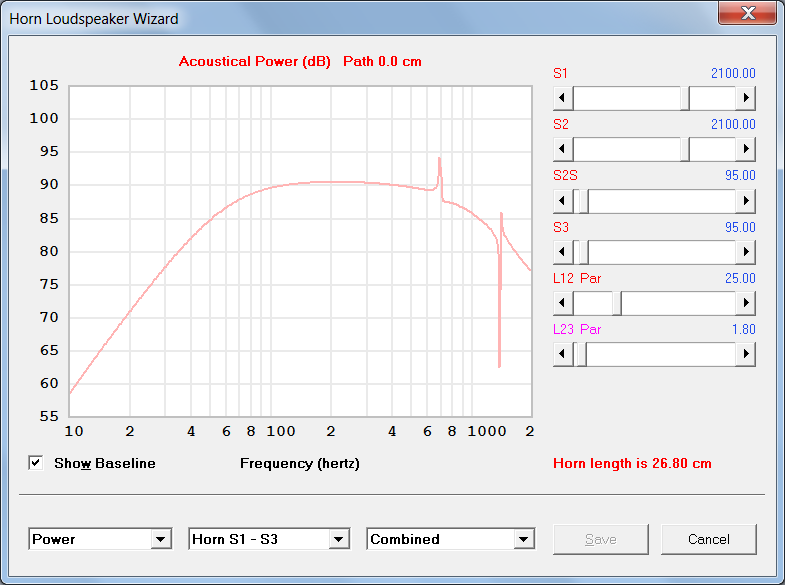Image resolution: width=785 pixels, height=585 pixels.
Task: Click the Horn length is 26.80 cm text
Action: 632,463
